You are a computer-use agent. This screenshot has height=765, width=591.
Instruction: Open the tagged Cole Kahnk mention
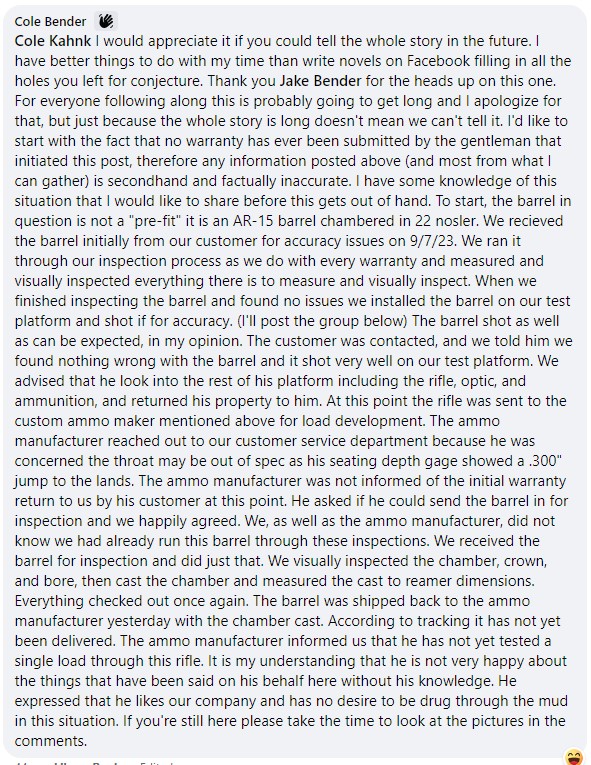click(53, 41)
